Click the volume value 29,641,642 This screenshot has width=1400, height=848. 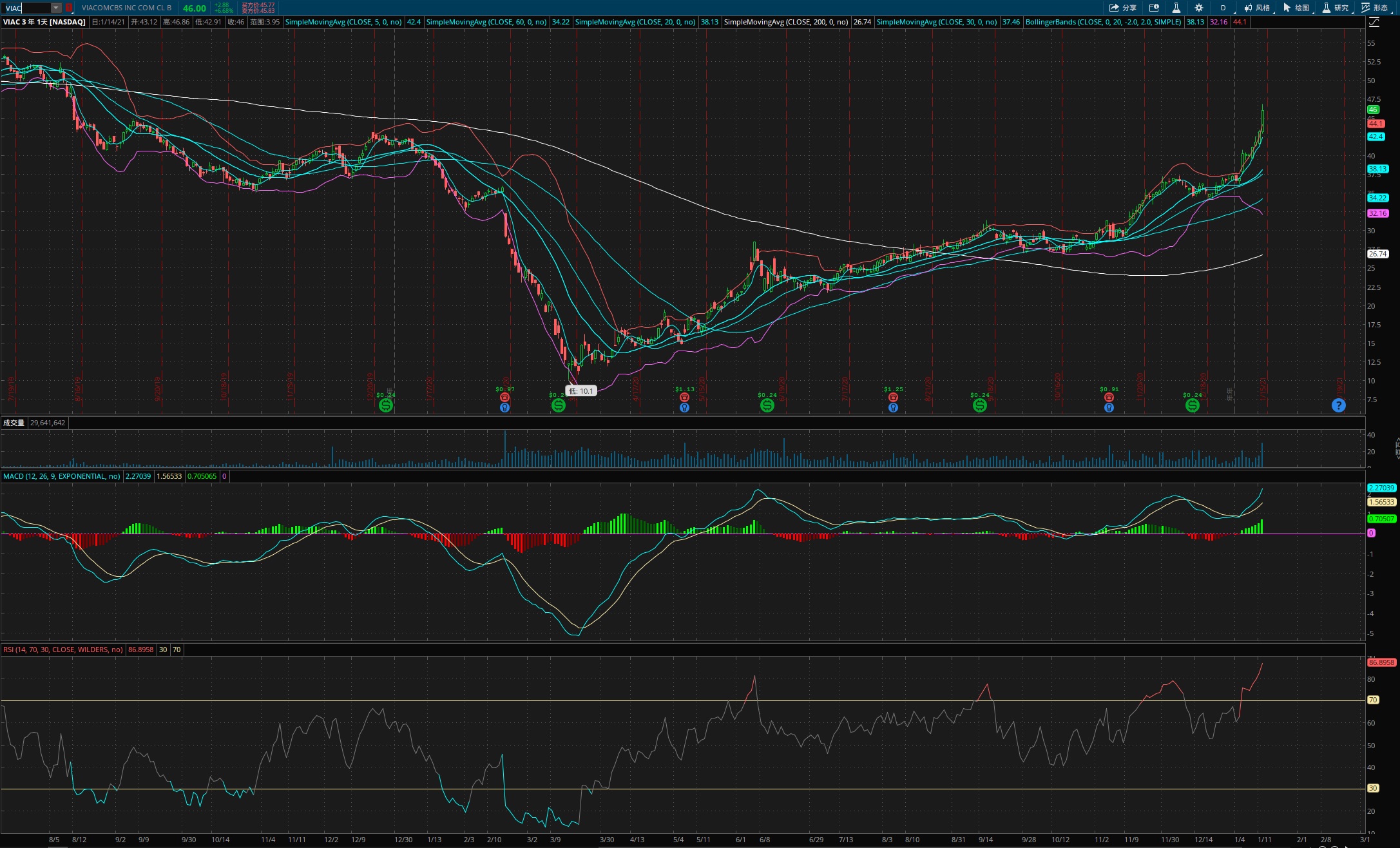(48, 423)
